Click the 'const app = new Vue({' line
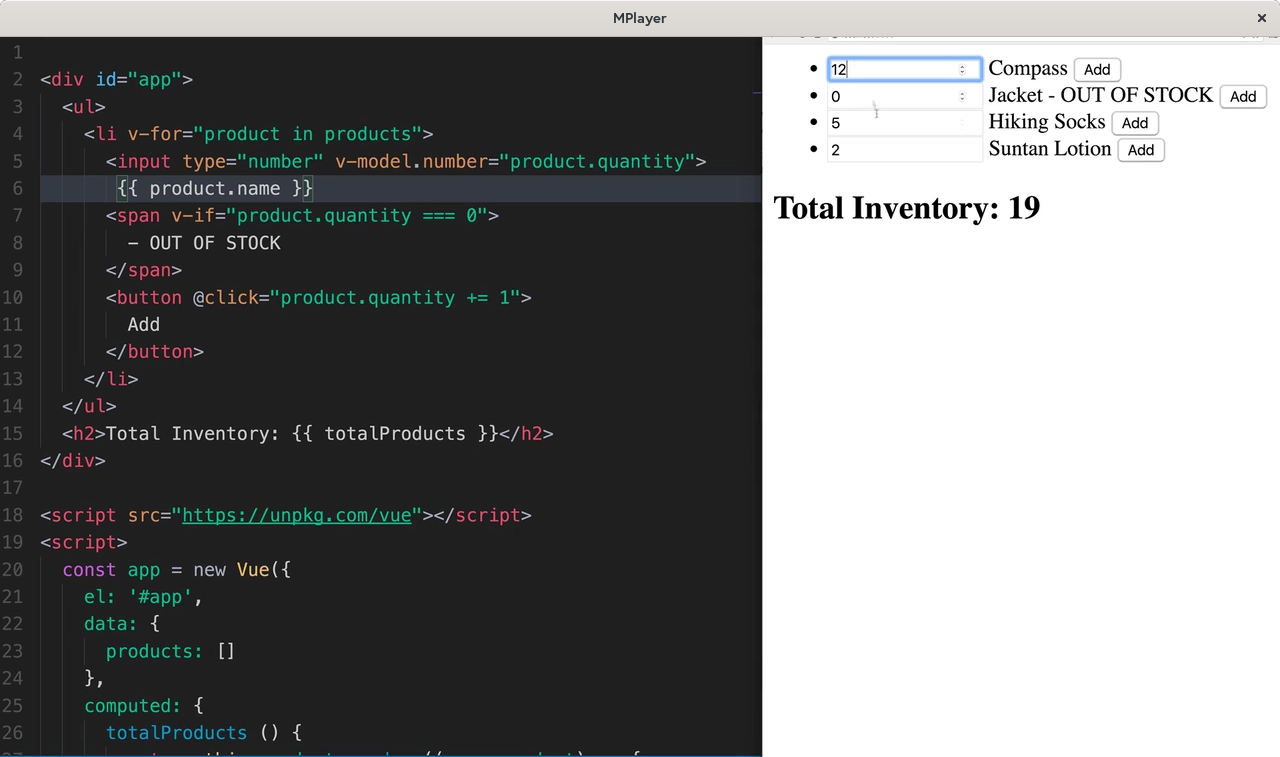Screen dimensions: 1280x757 pos(176,569)
